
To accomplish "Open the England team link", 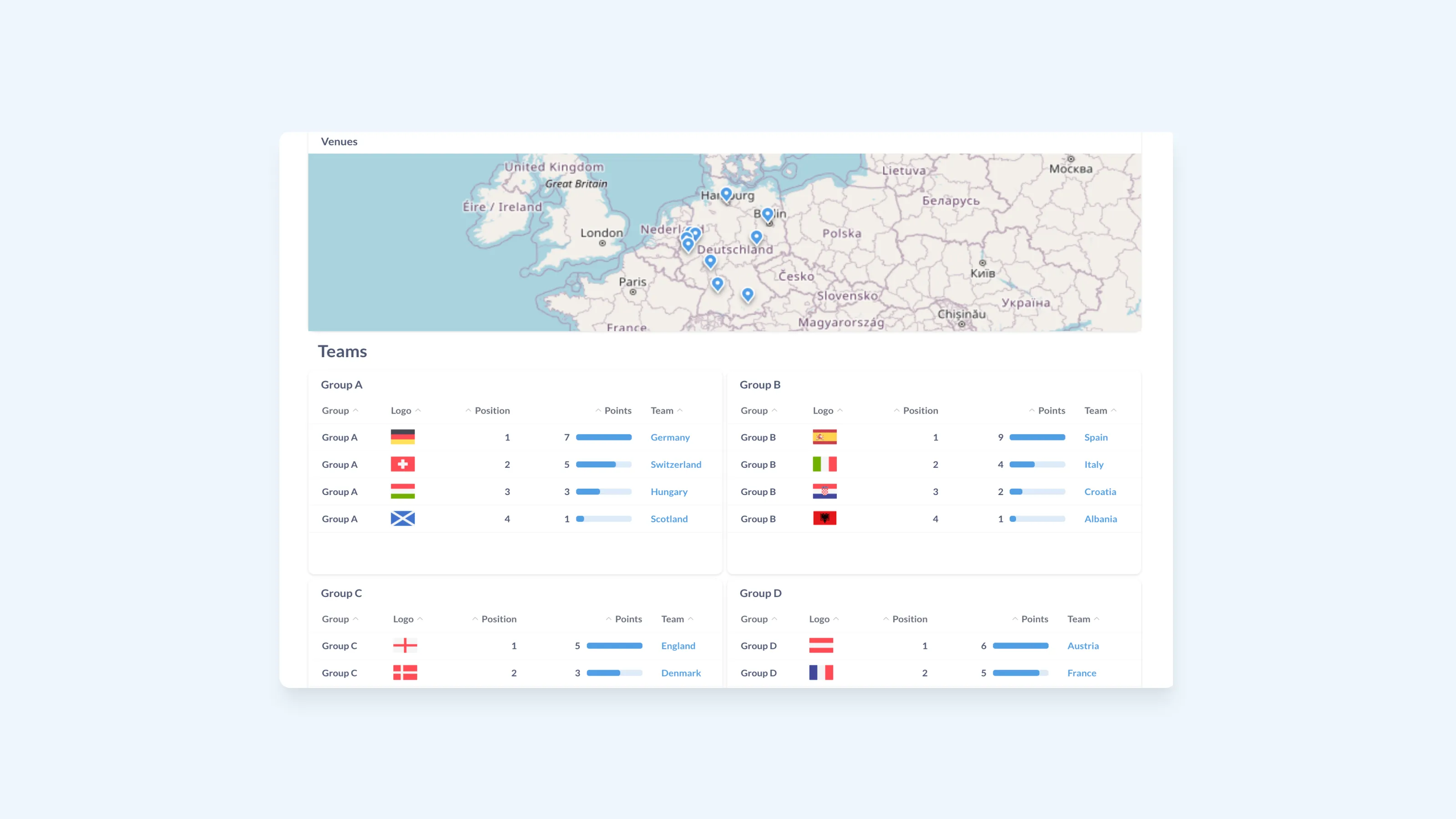I will tap(677, 646).
